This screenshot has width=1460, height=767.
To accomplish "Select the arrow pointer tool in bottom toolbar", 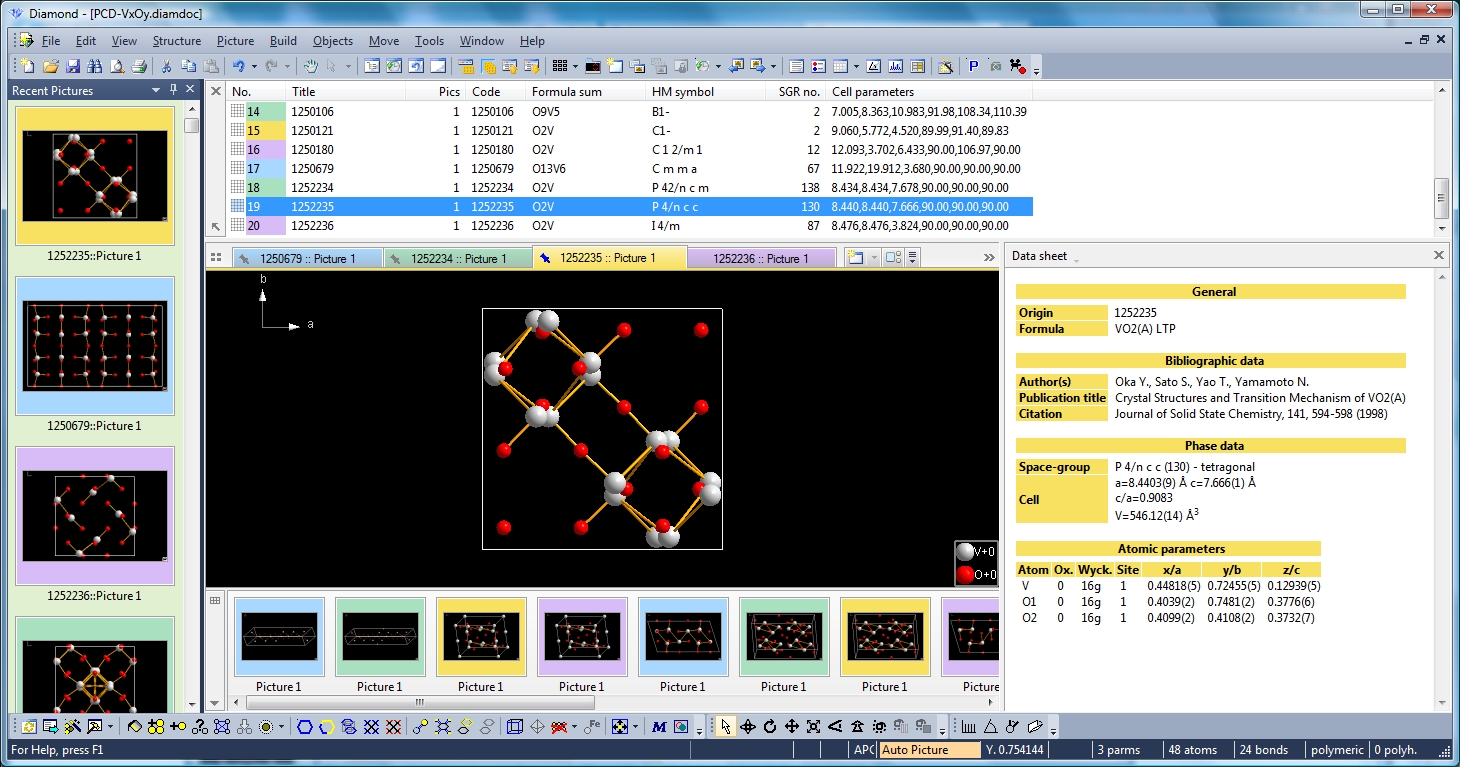I will coord(726,726).
